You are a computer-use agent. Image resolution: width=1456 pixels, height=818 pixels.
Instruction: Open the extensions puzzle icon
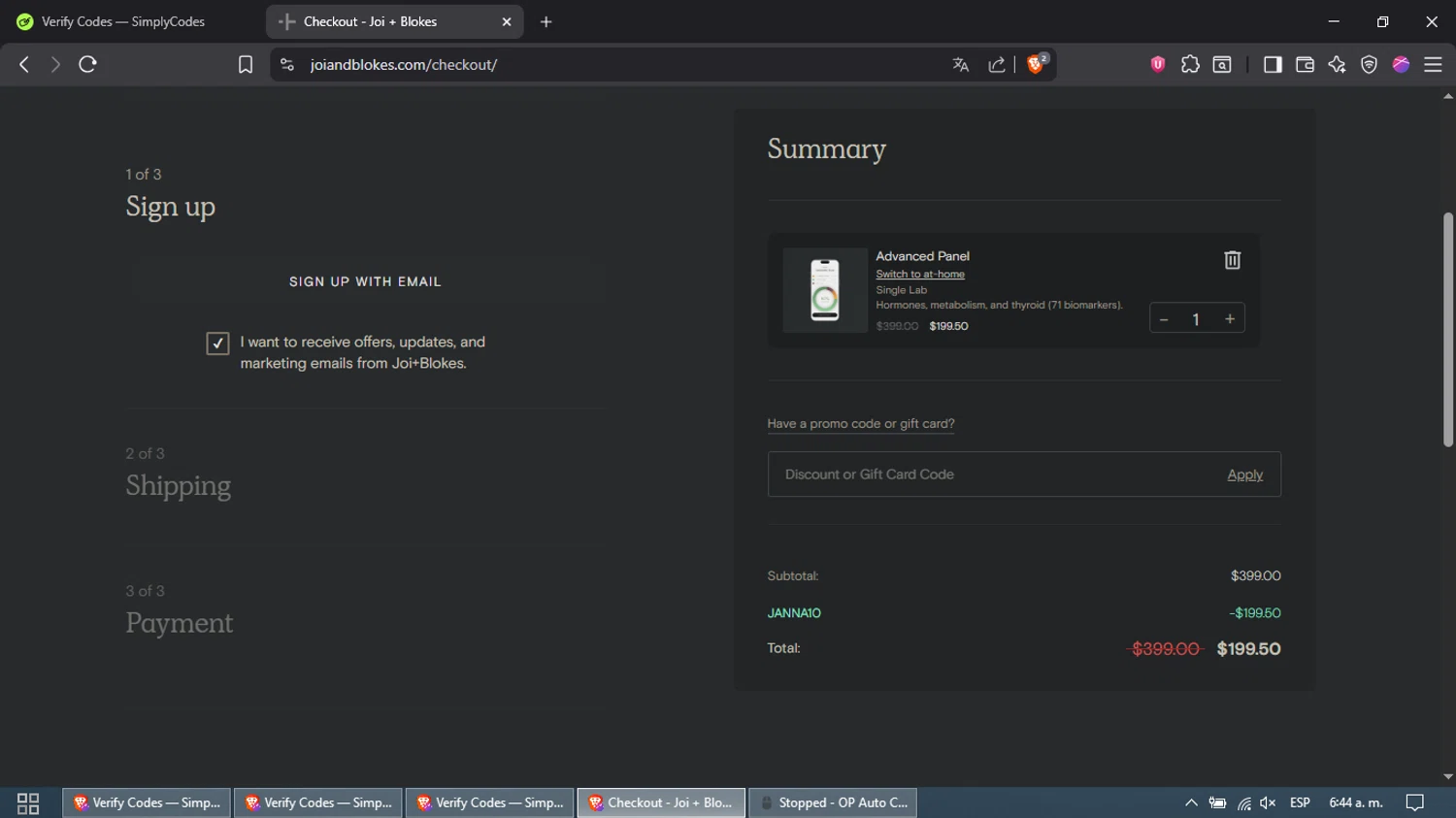(1190, 64)
